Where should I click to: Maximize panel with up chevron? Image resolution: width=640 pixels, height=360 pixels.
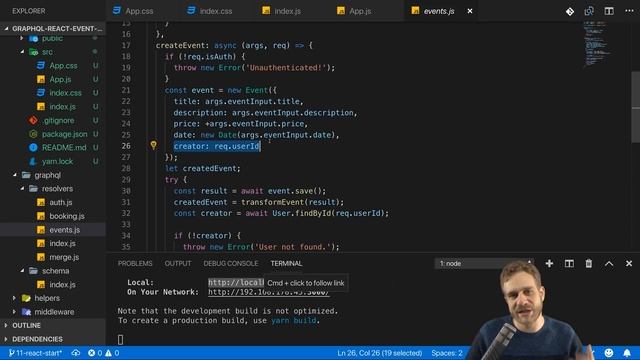point(609,264)
